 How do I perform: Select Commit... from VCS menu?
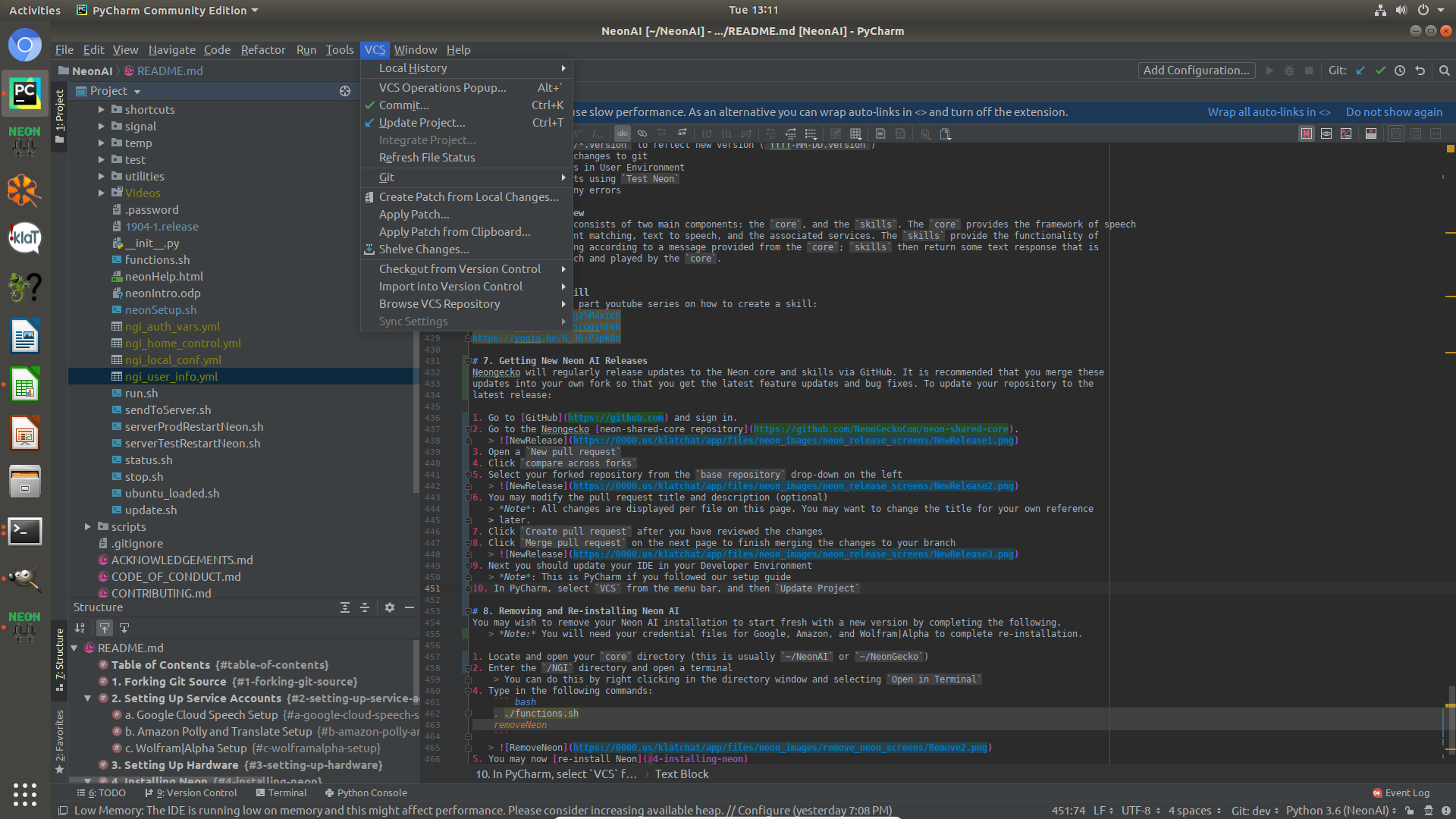[x=466, y=105]
